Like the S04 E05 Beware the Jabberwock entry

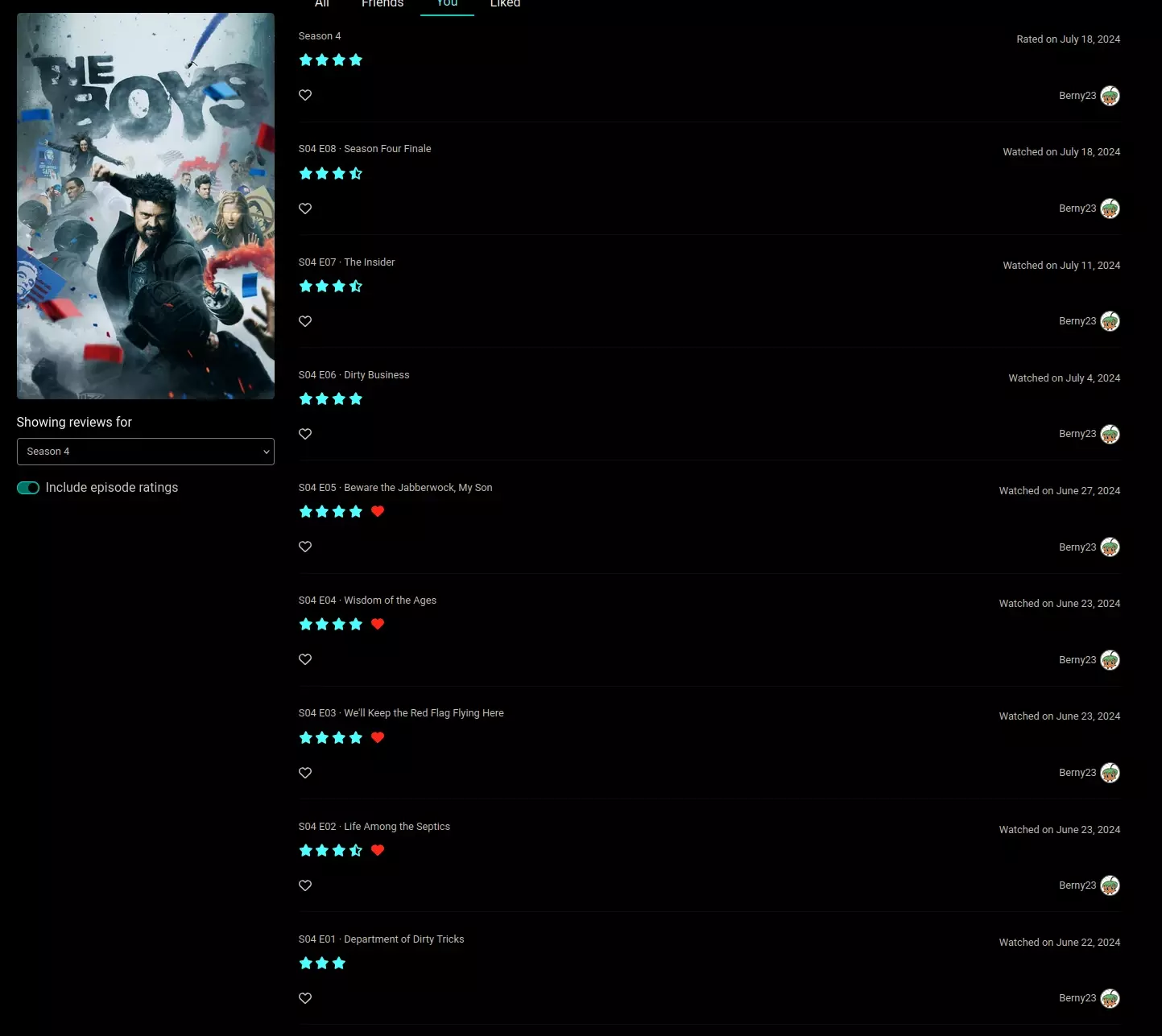pyautogui.click(x=305, y=547)
